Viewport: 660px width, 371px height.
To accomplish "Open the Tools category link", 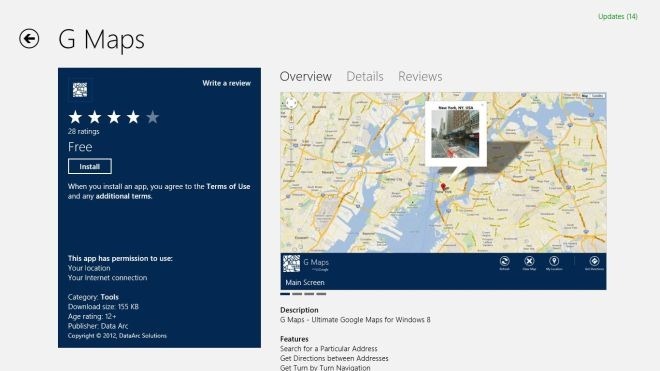I will click(x=109, y=297).
